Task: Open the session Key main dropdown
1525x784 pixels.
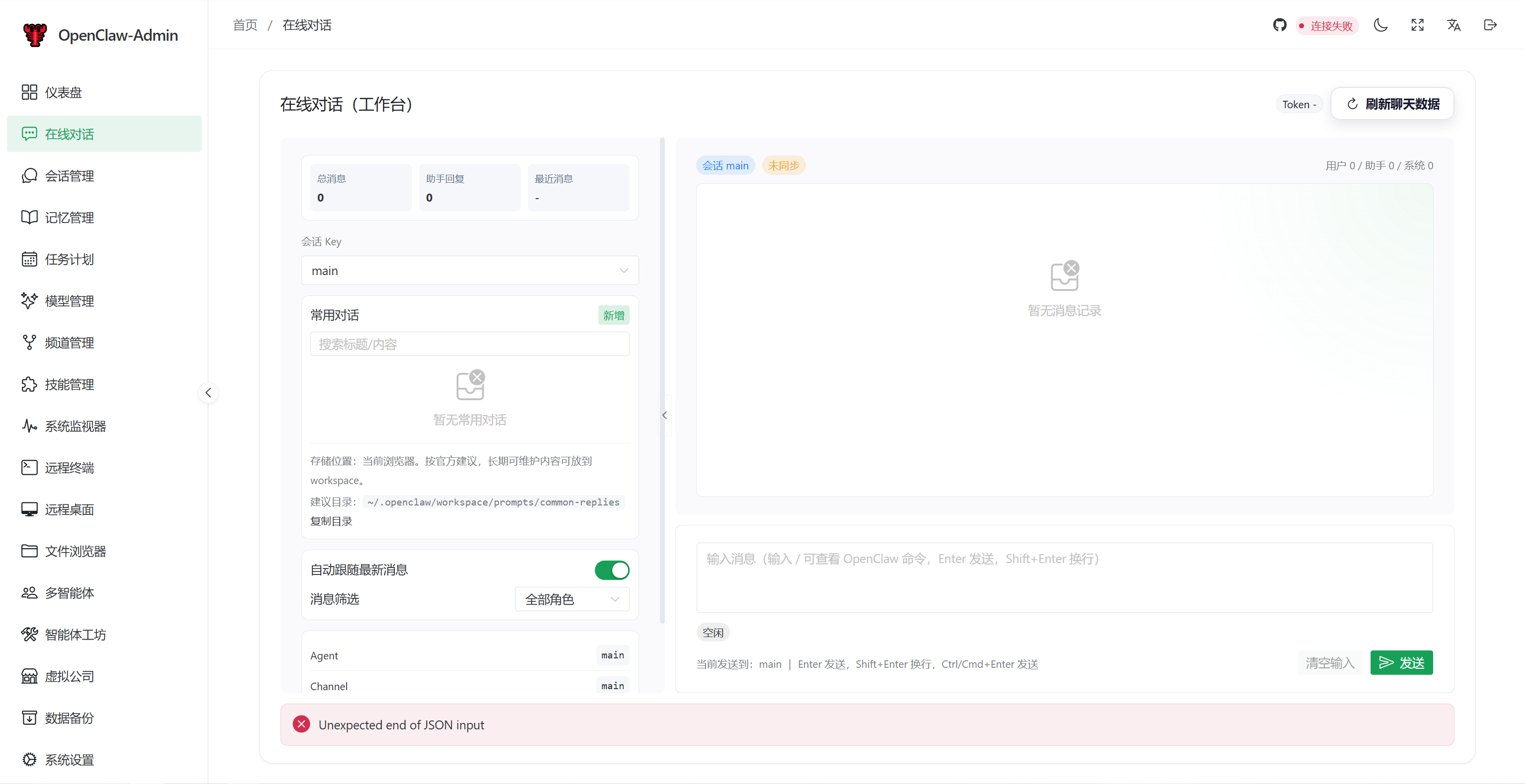Action: pyautogui.click(x=469, y=271)
